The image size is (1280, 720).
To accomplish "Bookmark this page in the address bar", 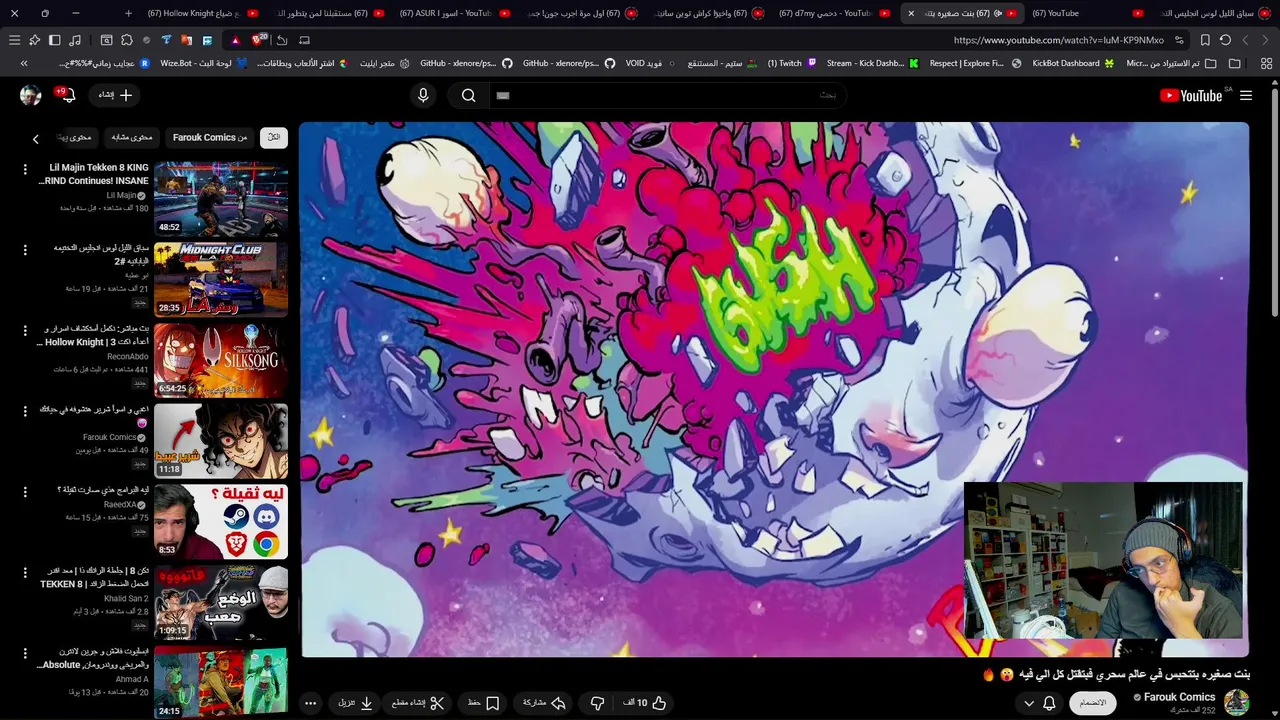I will [x=1205, y=40].
